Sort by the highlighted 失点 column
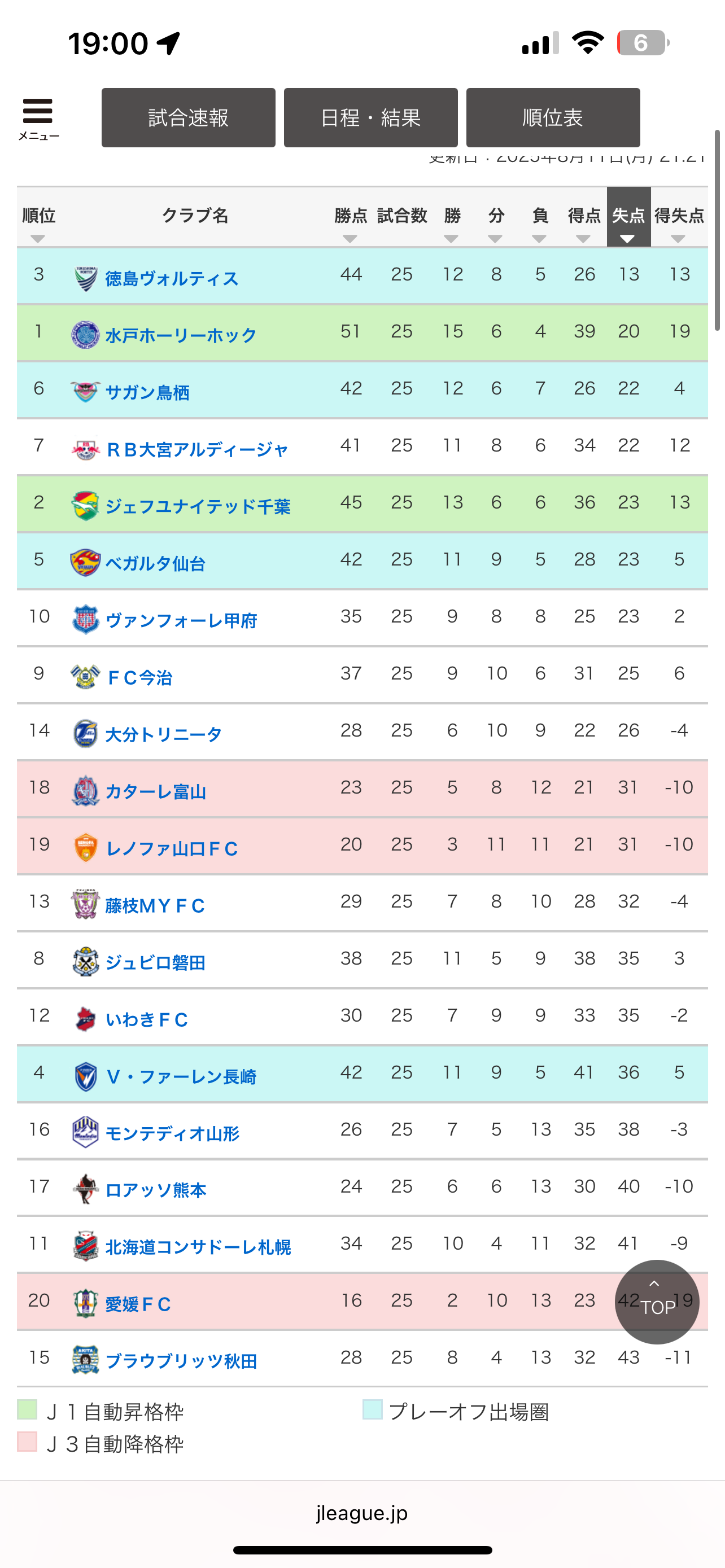This screenshot has height=1568, width=725. pos(628,238)
